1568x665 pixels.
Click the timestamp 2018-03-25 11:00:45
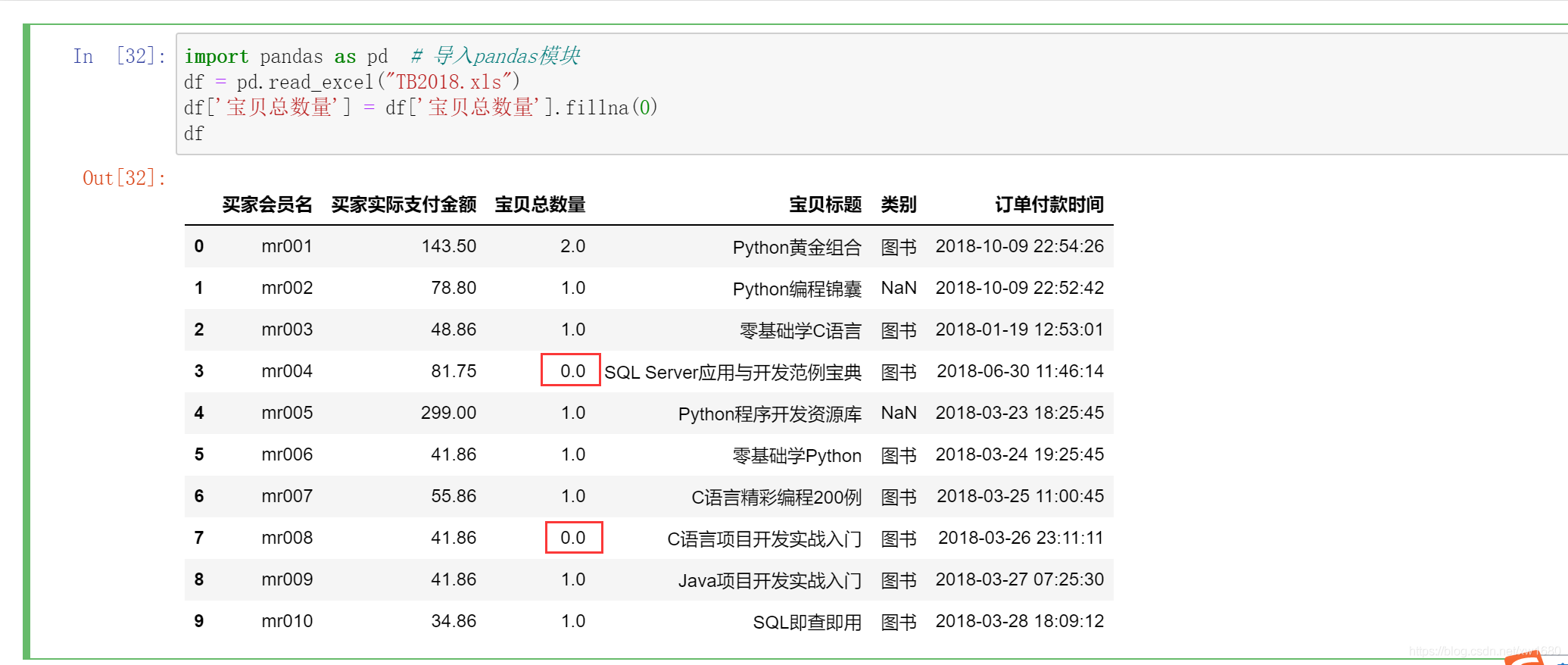(1021, 496)
